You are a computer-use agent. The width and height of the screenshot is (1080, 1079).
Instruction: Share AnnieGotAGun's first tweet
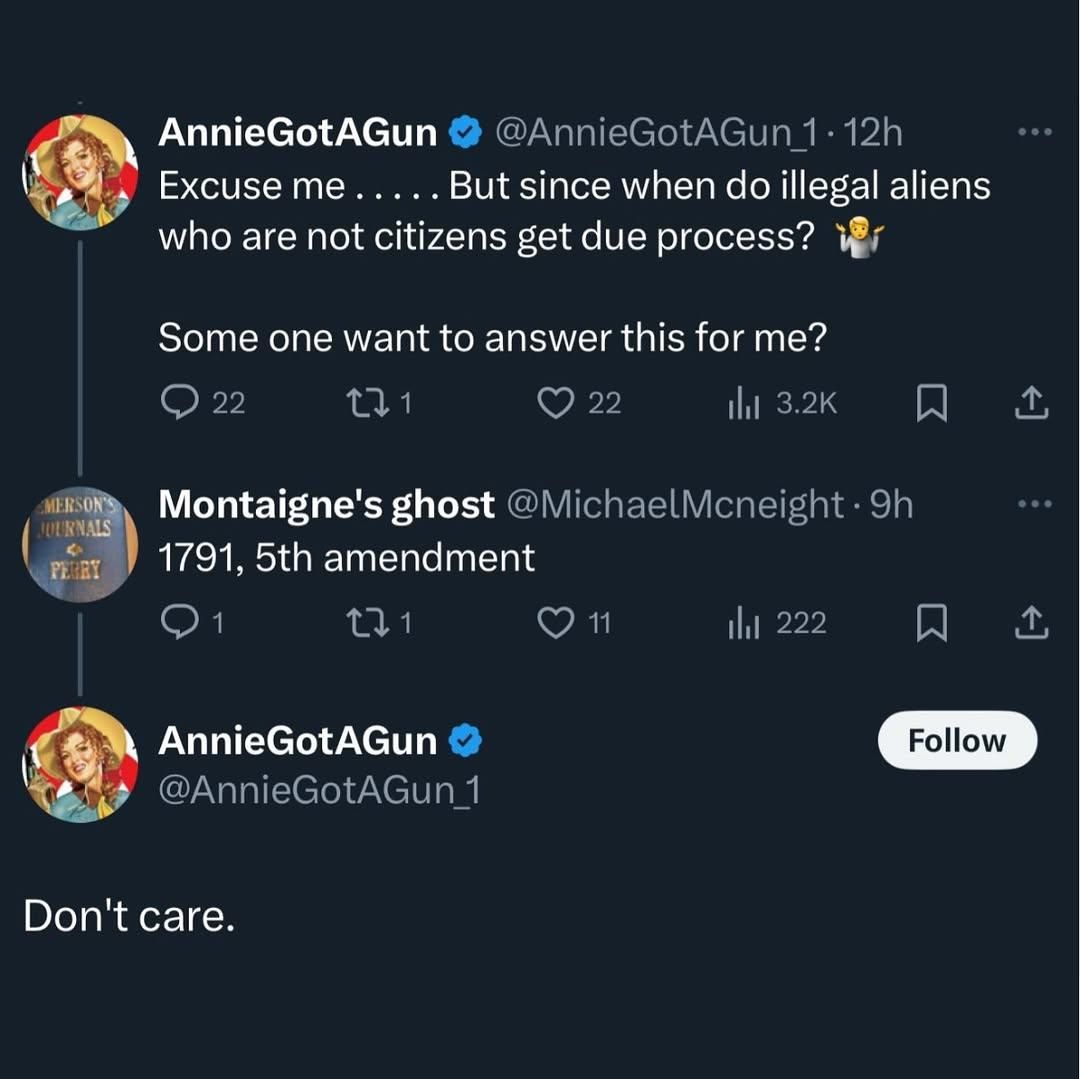click(x=1032, y=403)
